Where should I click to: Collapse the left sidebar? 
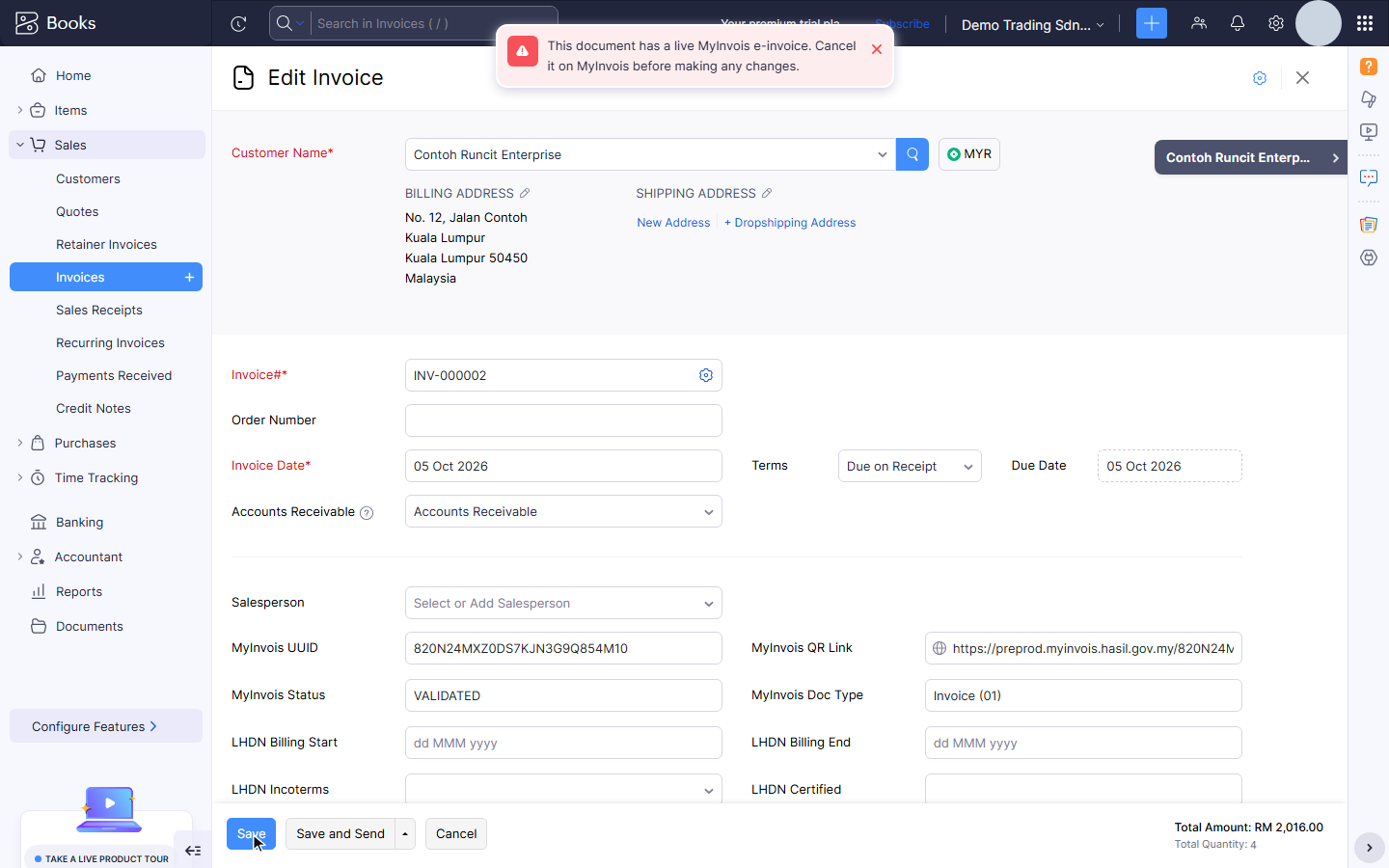pos(193,851)
